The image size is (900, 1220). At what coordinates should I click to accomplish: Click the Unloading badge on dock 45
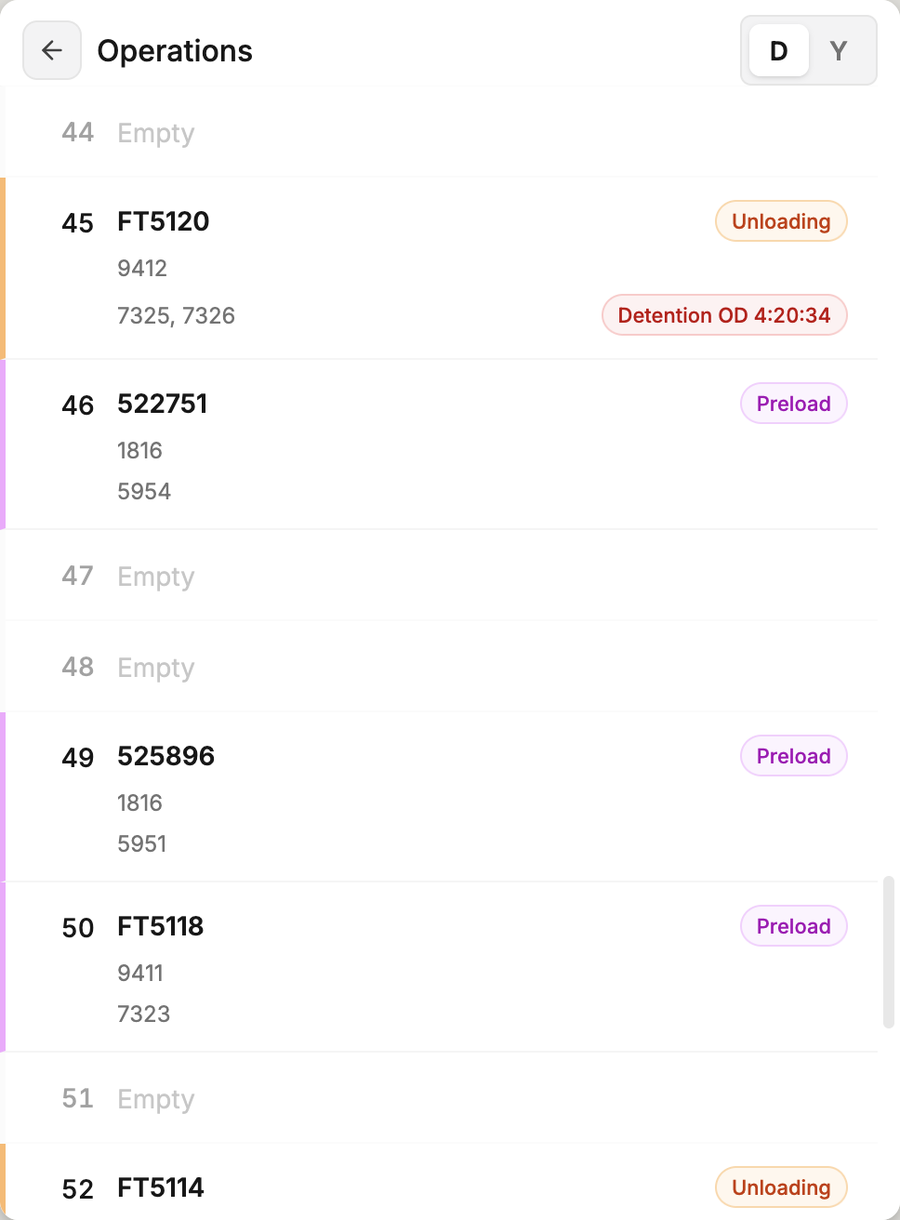[x=781, y=221]
